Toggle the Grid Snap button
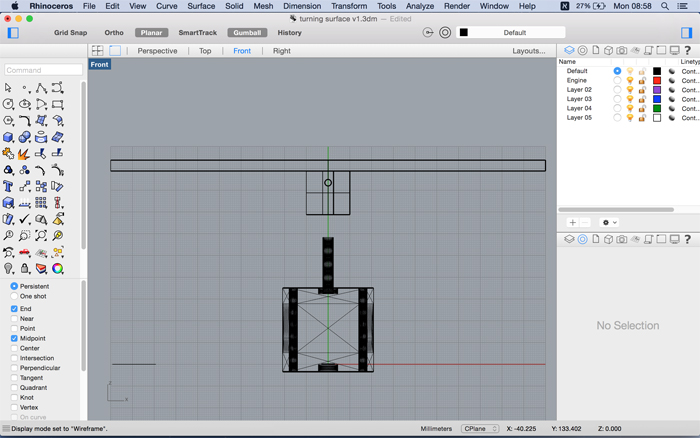Image resolution: width=700 pixels, height=438 pixels. tap(71, 33)
